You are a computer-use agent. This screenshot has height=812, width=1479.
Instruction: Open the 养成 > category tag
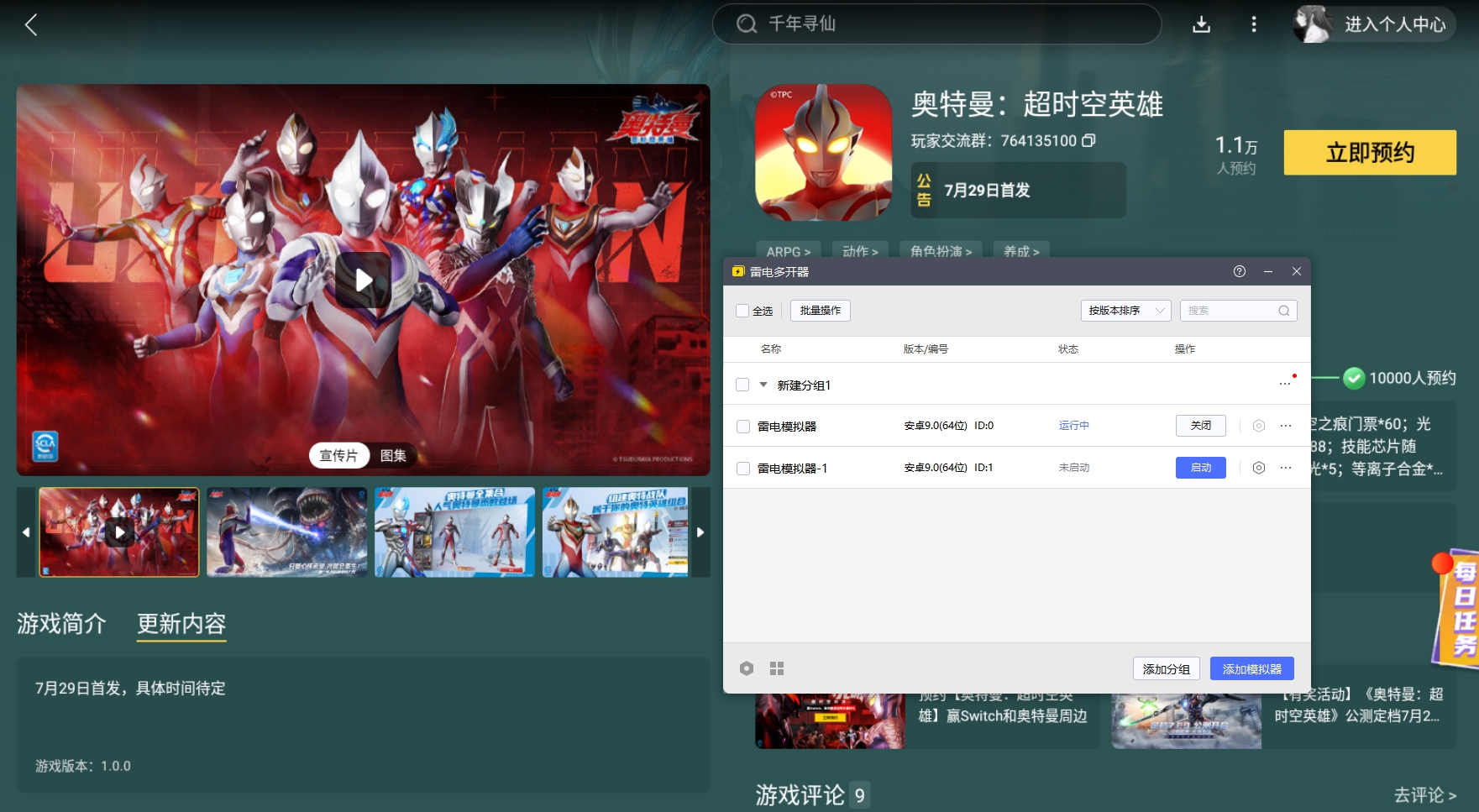[x=1021, y=250]
